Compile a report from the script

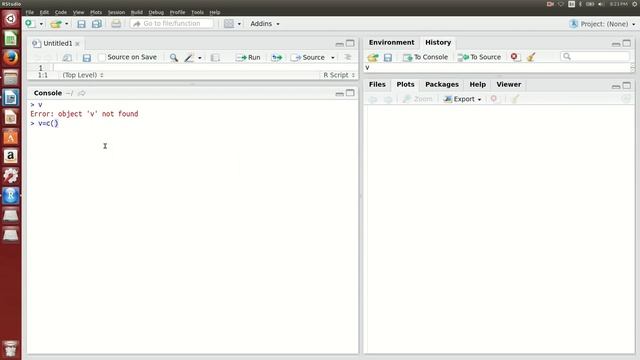pos(215,58)
